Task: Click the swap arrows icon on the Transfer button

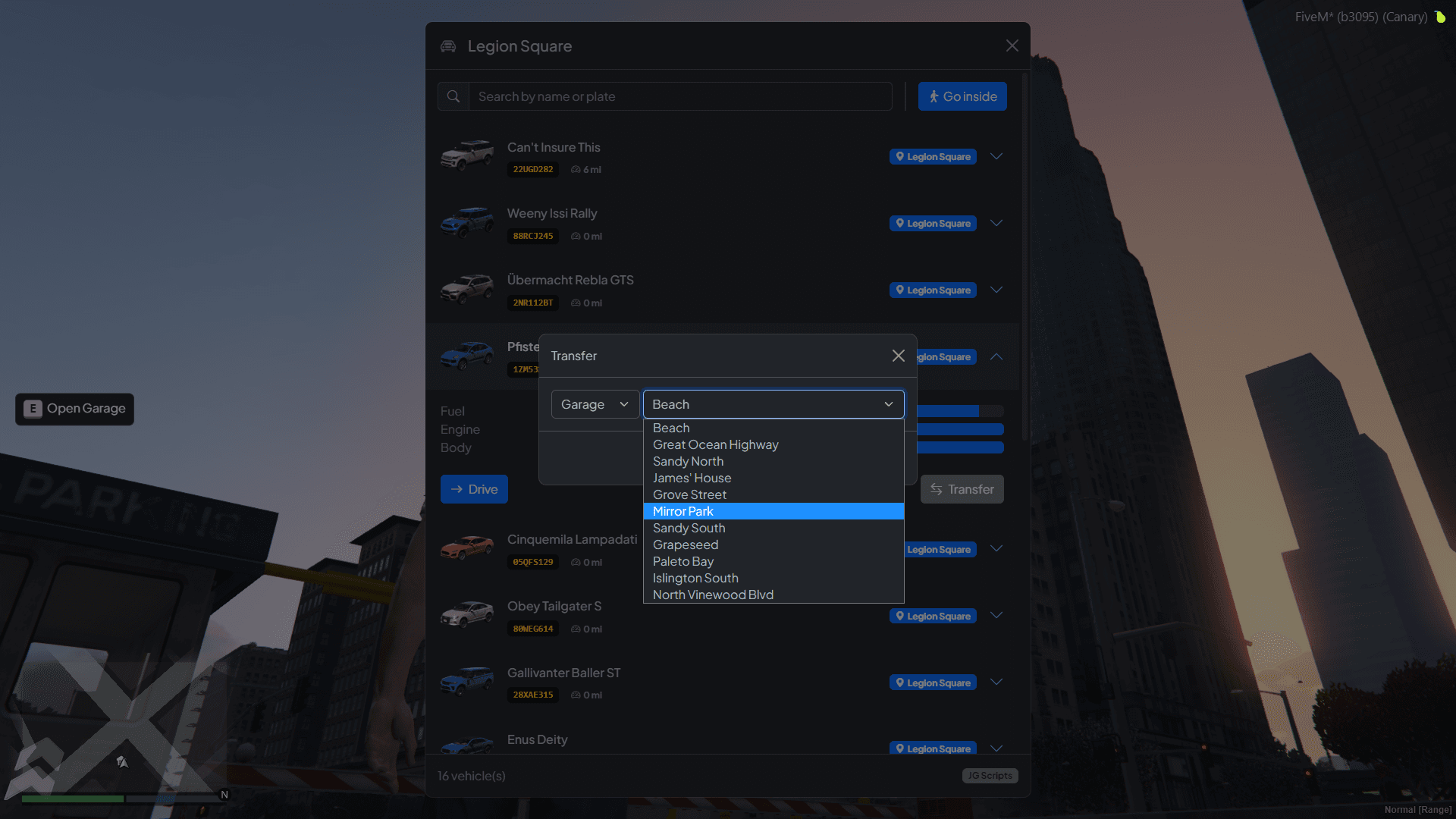Action: coord(935,489)
